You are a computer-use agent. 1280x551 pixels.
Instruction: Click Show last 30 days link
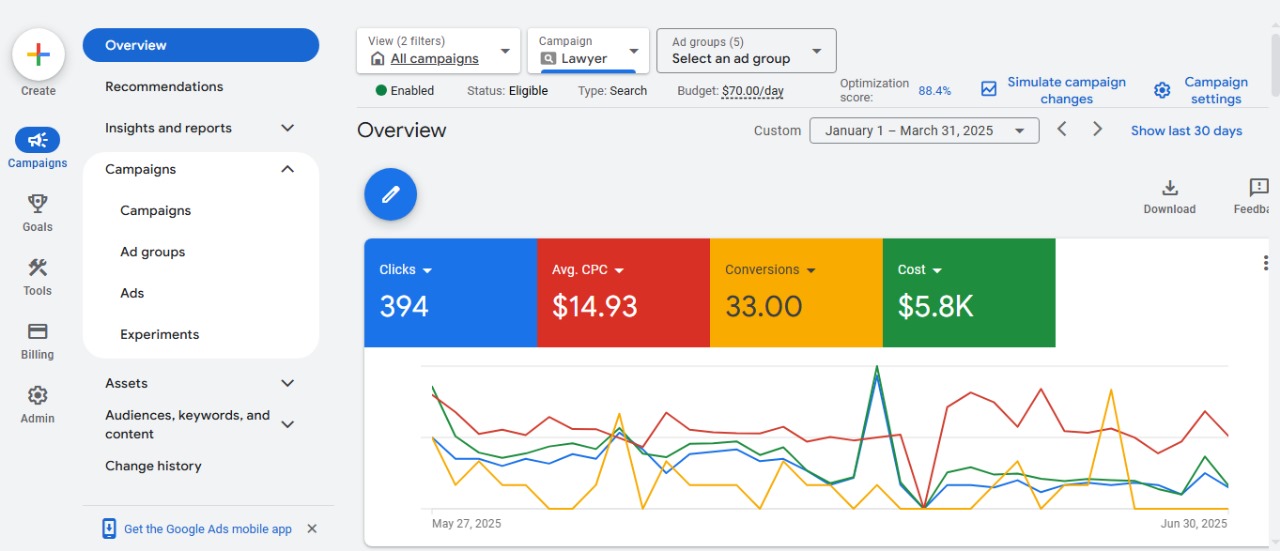point(1186,131)
